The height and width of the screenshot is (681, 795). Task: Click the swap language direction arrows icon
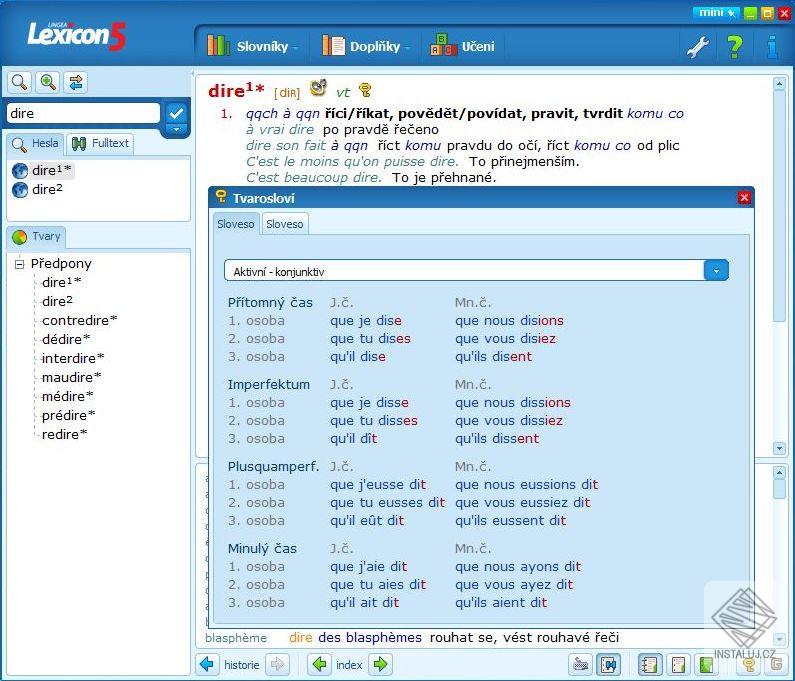pos(76,82)
